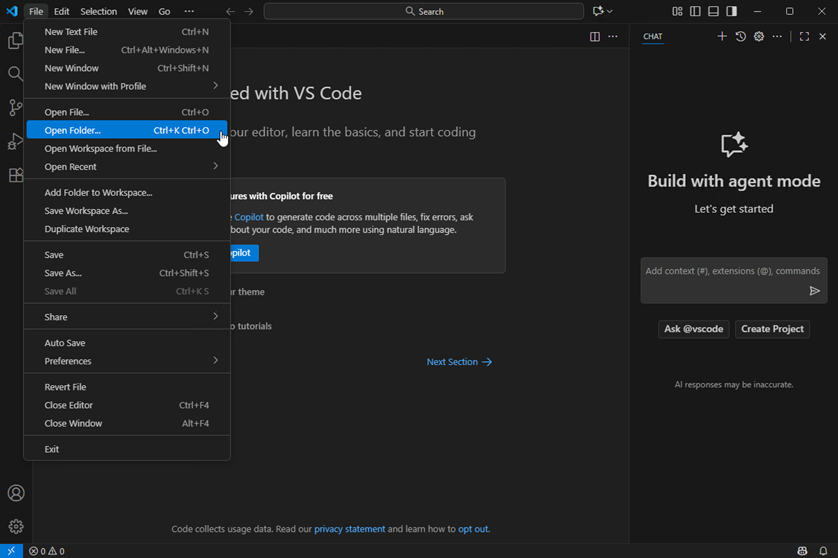Open the Accounts icon in activity bar
The width and height of the screenshot is (838, 558).
click(15, 493)
